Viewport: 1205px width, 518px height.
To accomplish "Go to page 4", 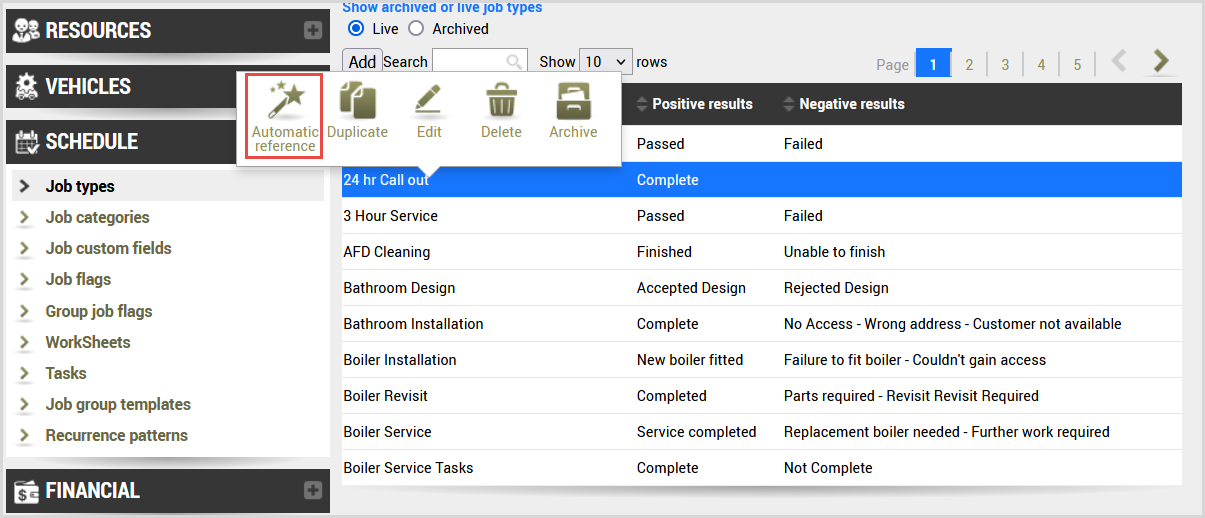I will [x=1041, y=64].
